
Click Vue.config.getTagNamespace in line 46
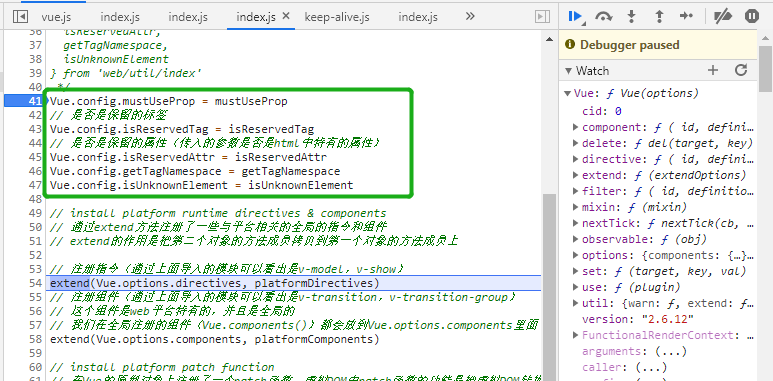click(136, 171)
